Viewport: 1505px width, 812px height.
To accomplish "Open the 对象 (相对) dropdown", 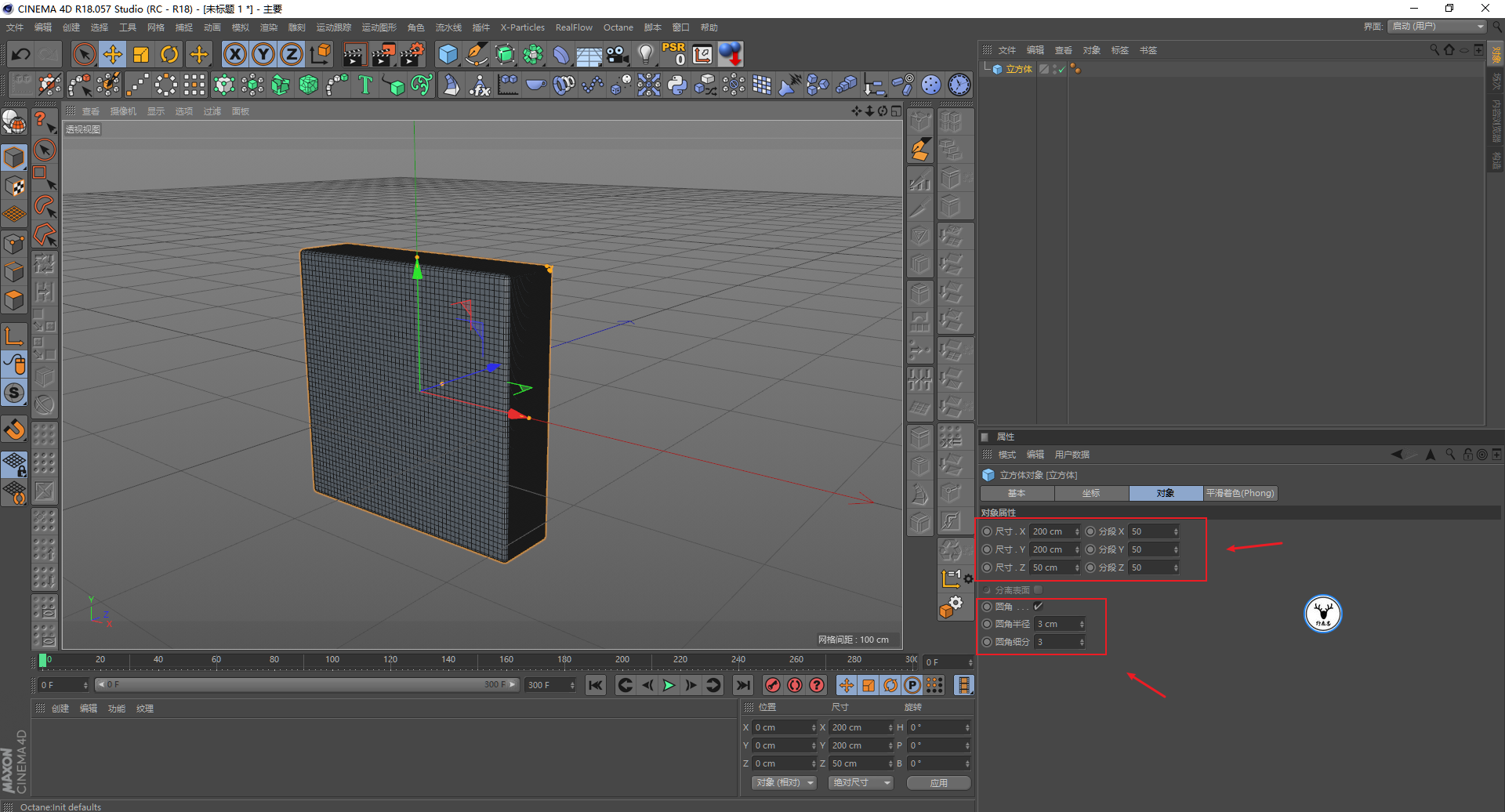I will coord(785,783).
